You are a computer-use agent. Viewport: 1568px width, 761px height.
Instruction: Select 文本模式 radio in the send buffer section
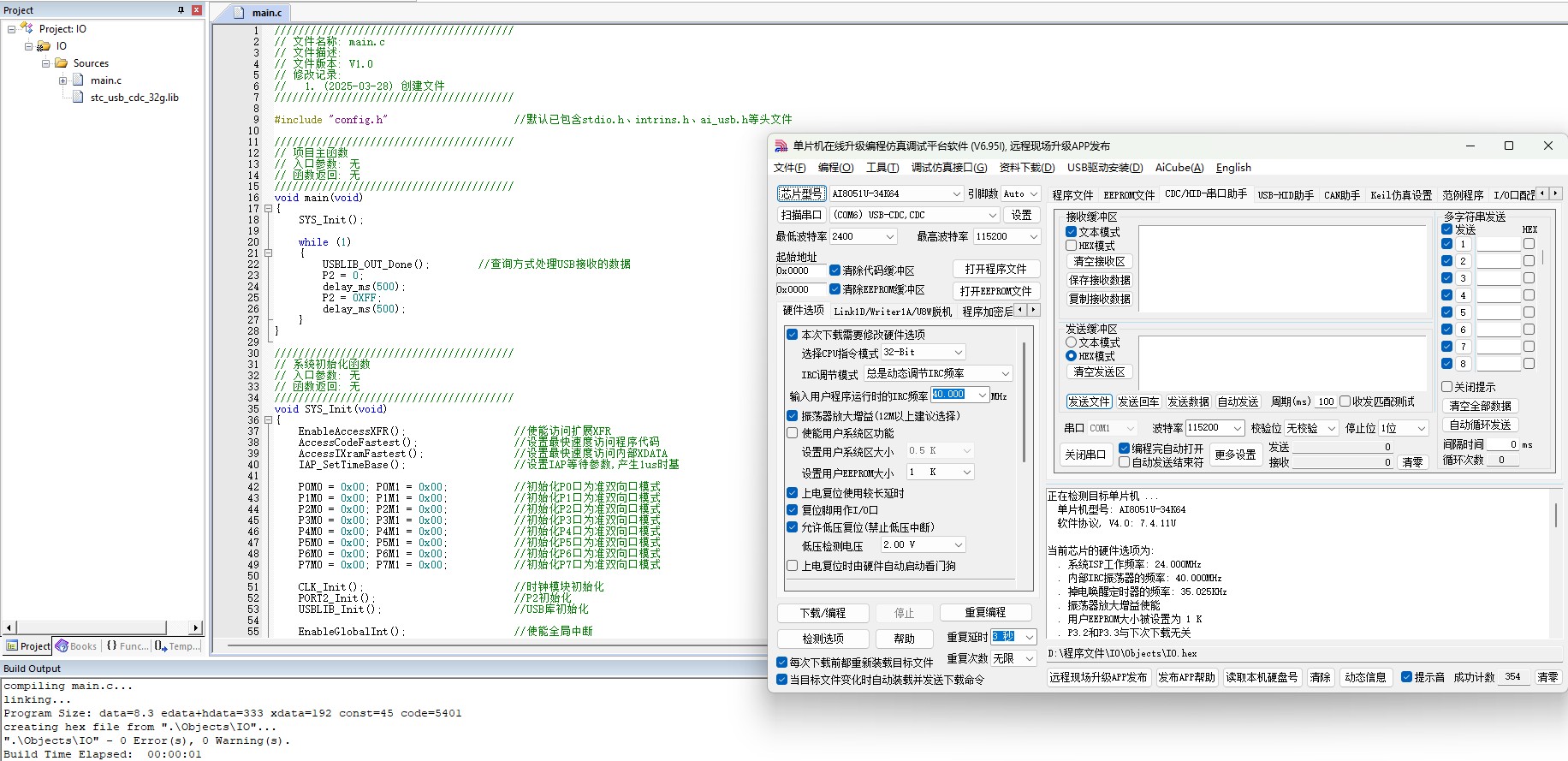(x=1071, y=342)
